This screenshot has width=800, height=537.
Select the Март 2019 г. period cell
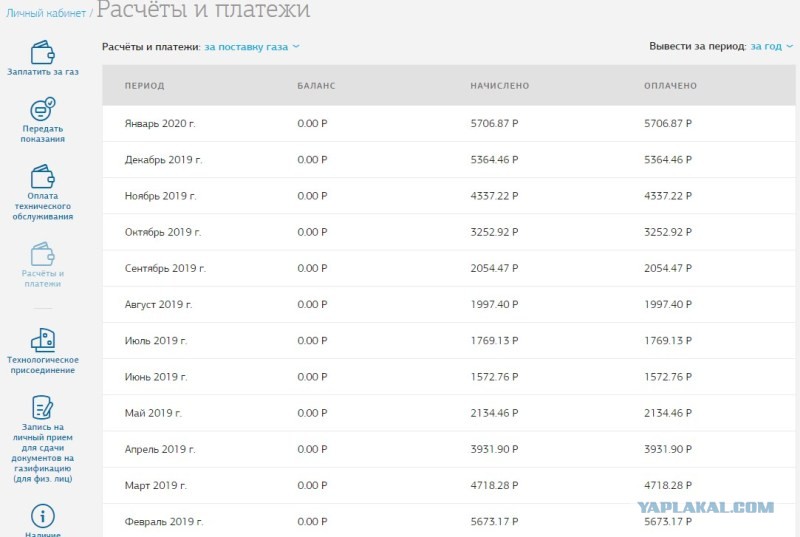coord(156,485)
